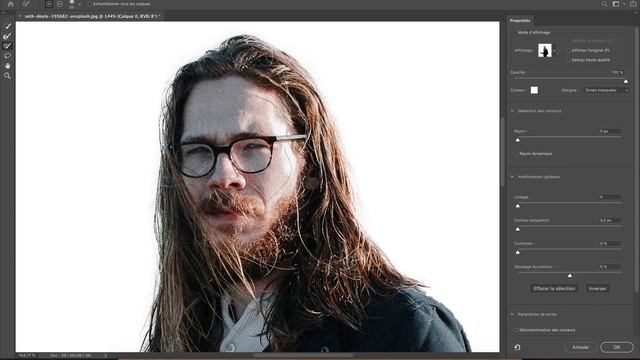Select the subtract-from-selection minus circle icon
The height and width of the screenshot is (360, 640).
click(x=60, y=4)
